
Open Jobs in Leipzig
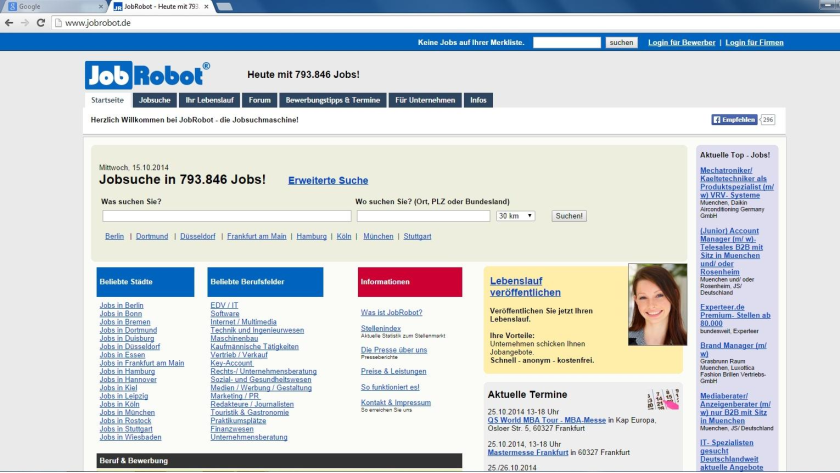tap(124, 396)
